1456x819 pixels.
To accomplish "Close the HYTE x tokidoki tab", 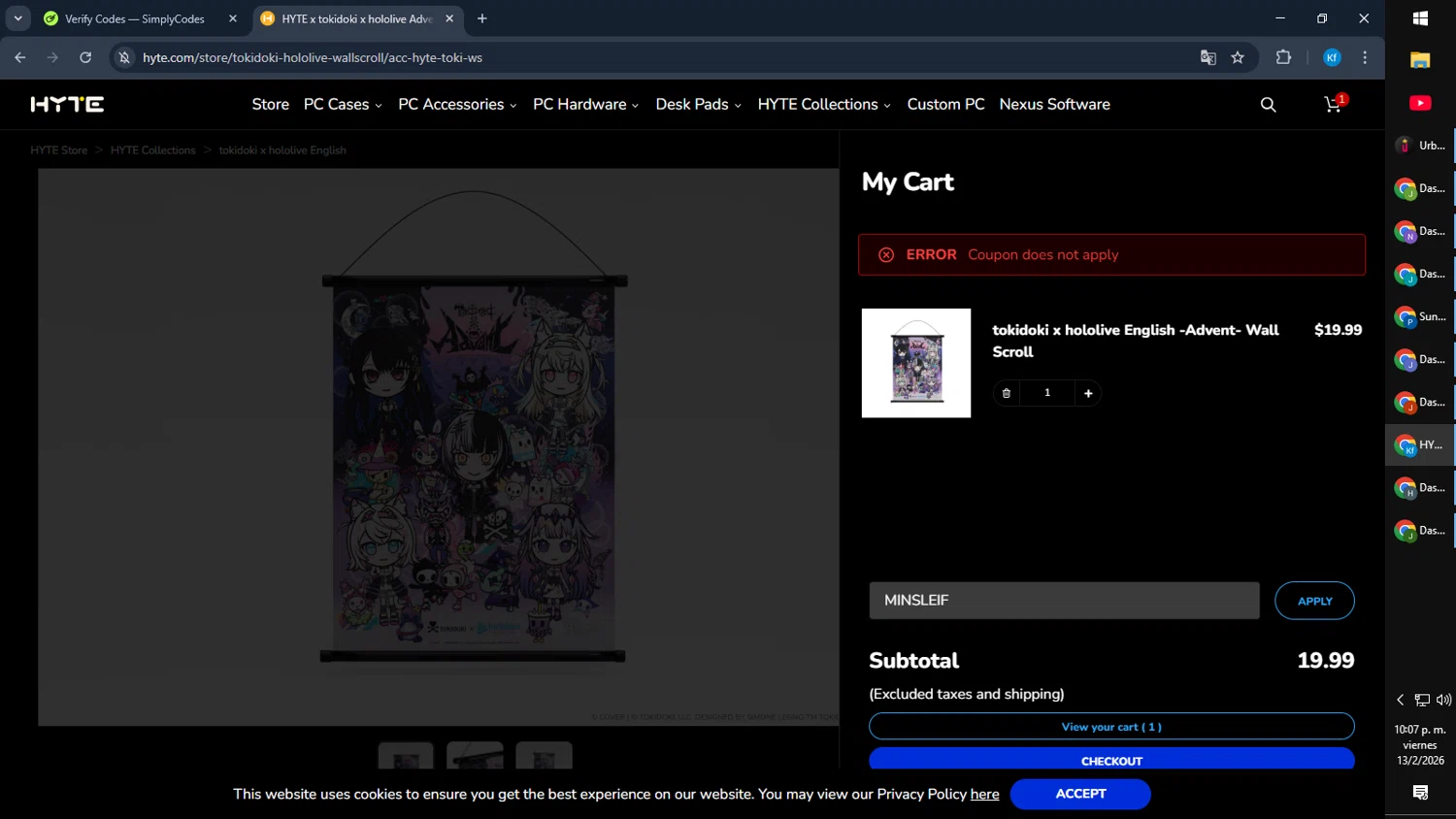I will tap(449, 18).
